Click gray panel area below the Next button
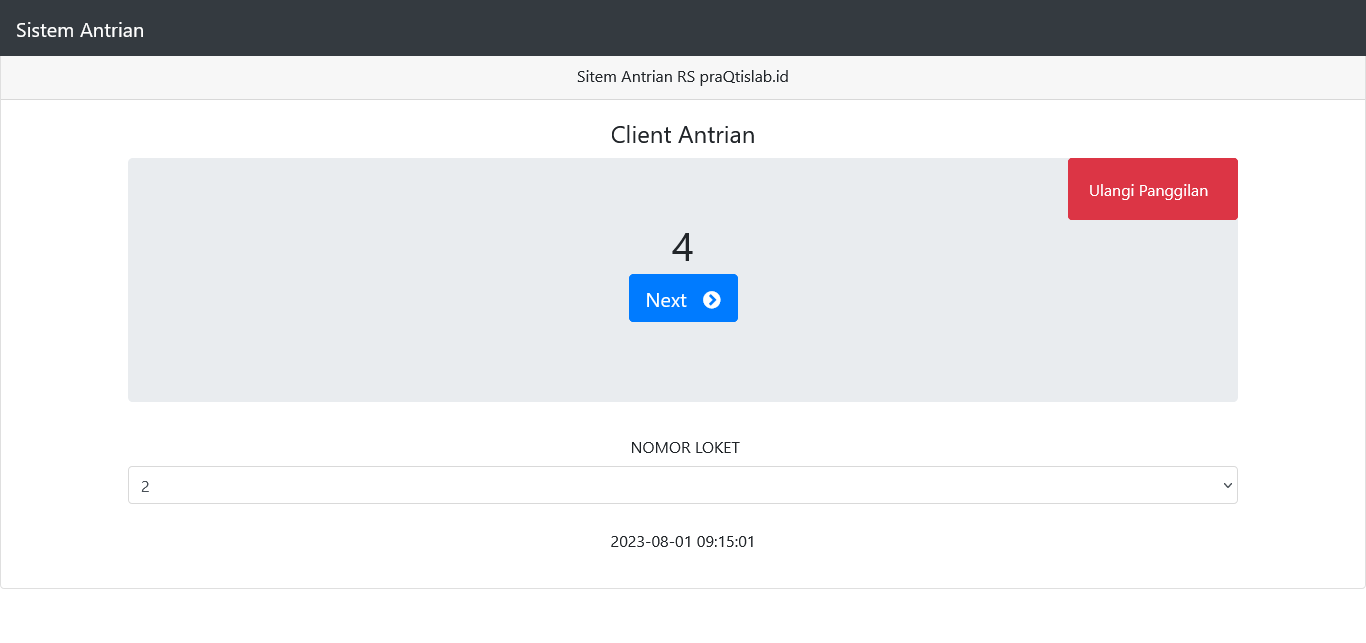 683,365
